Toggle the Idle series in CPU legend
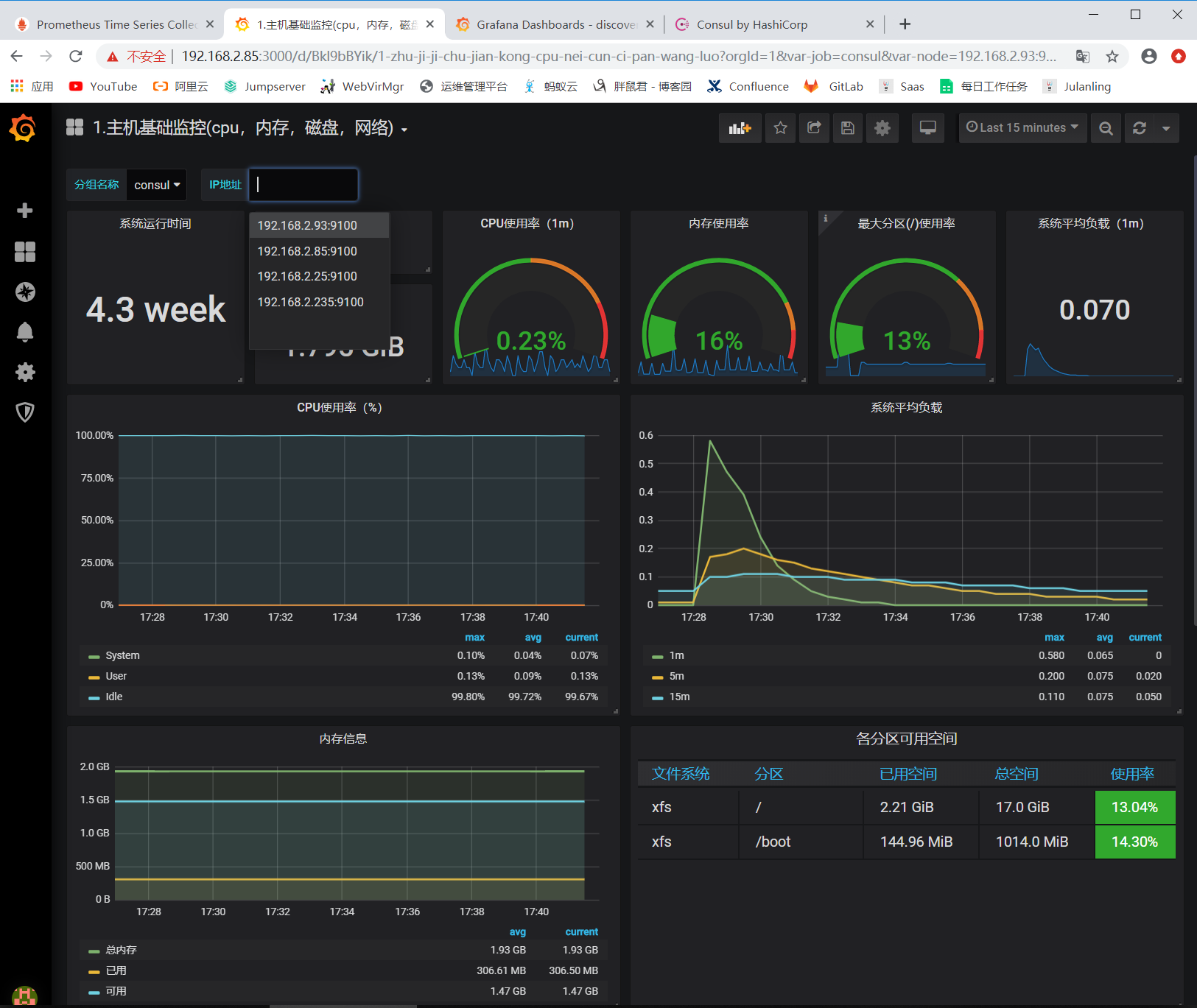 tap(114, 697)
